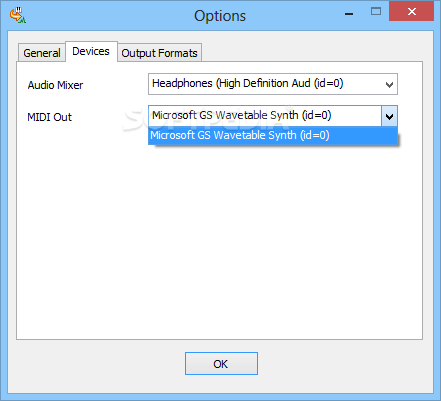Select the Devices tab

[91, 51]
